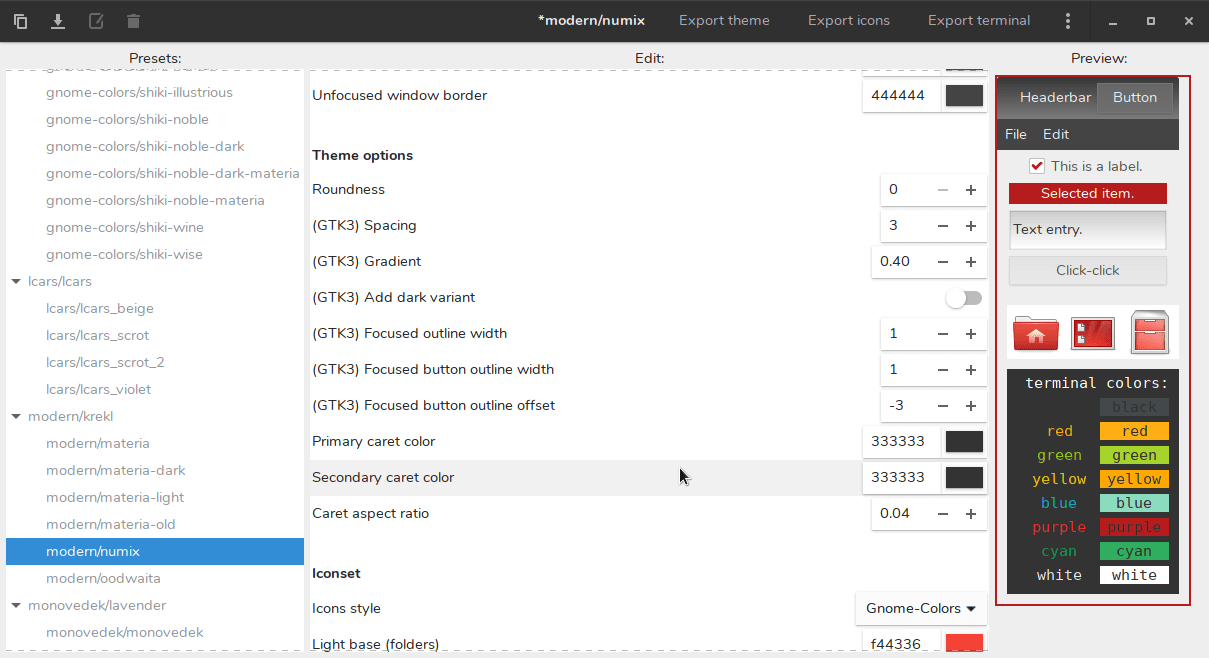Toggle the 'This is a label' checkbox
This screenshot has height=658, width=1209.
tap(1037, 166)
